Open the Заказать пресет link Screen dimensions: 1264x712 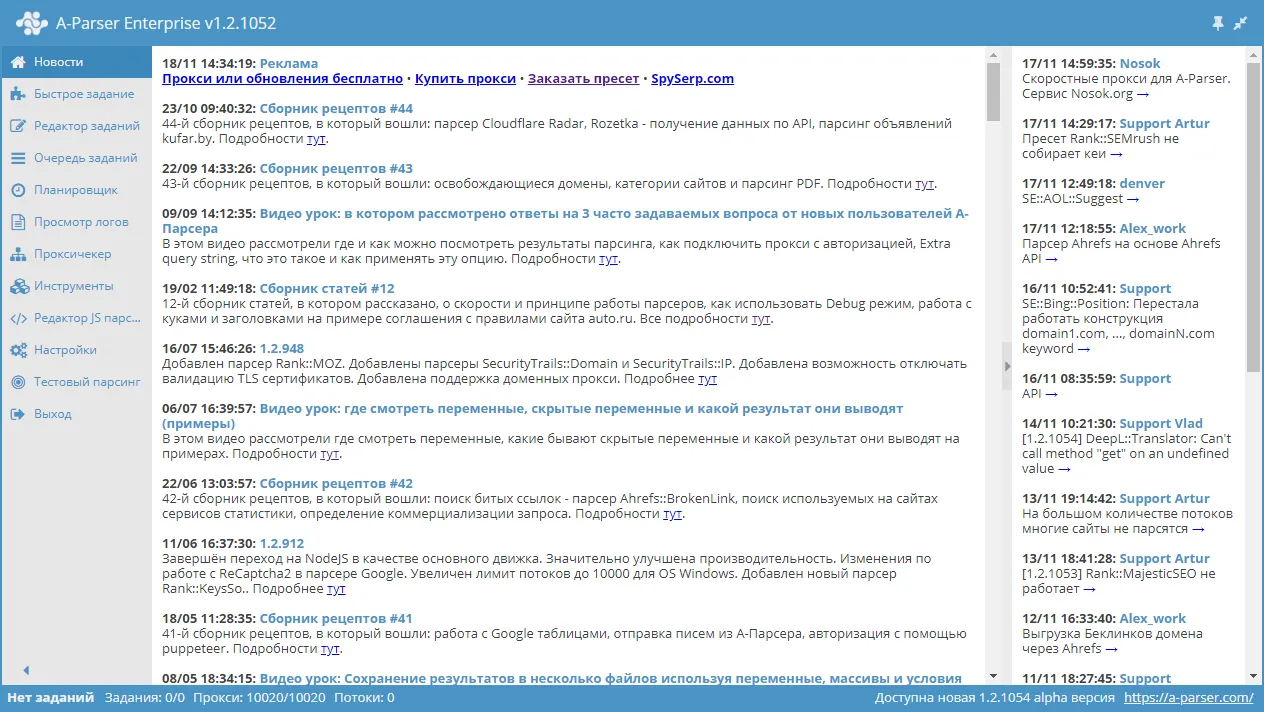click(583, 79)
